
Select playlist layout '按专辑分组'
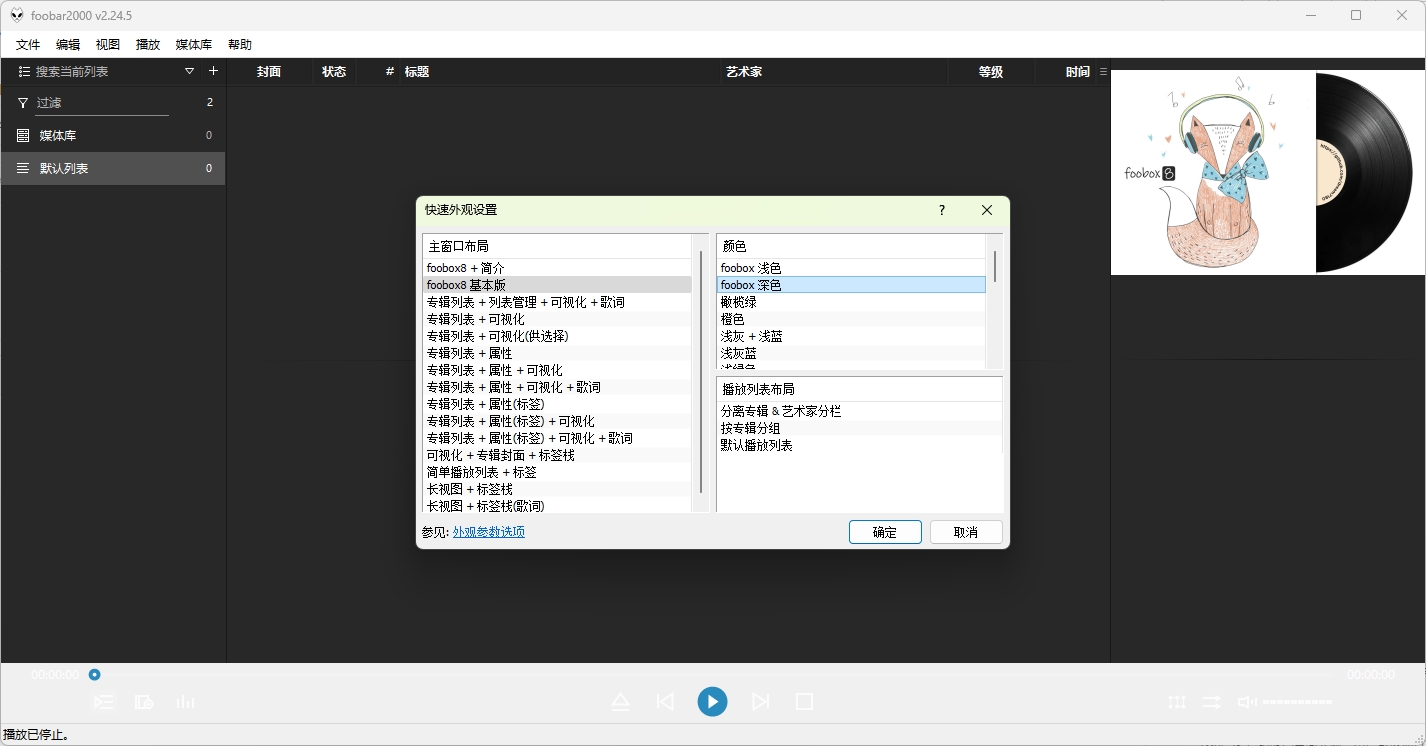tap(859, 428)
